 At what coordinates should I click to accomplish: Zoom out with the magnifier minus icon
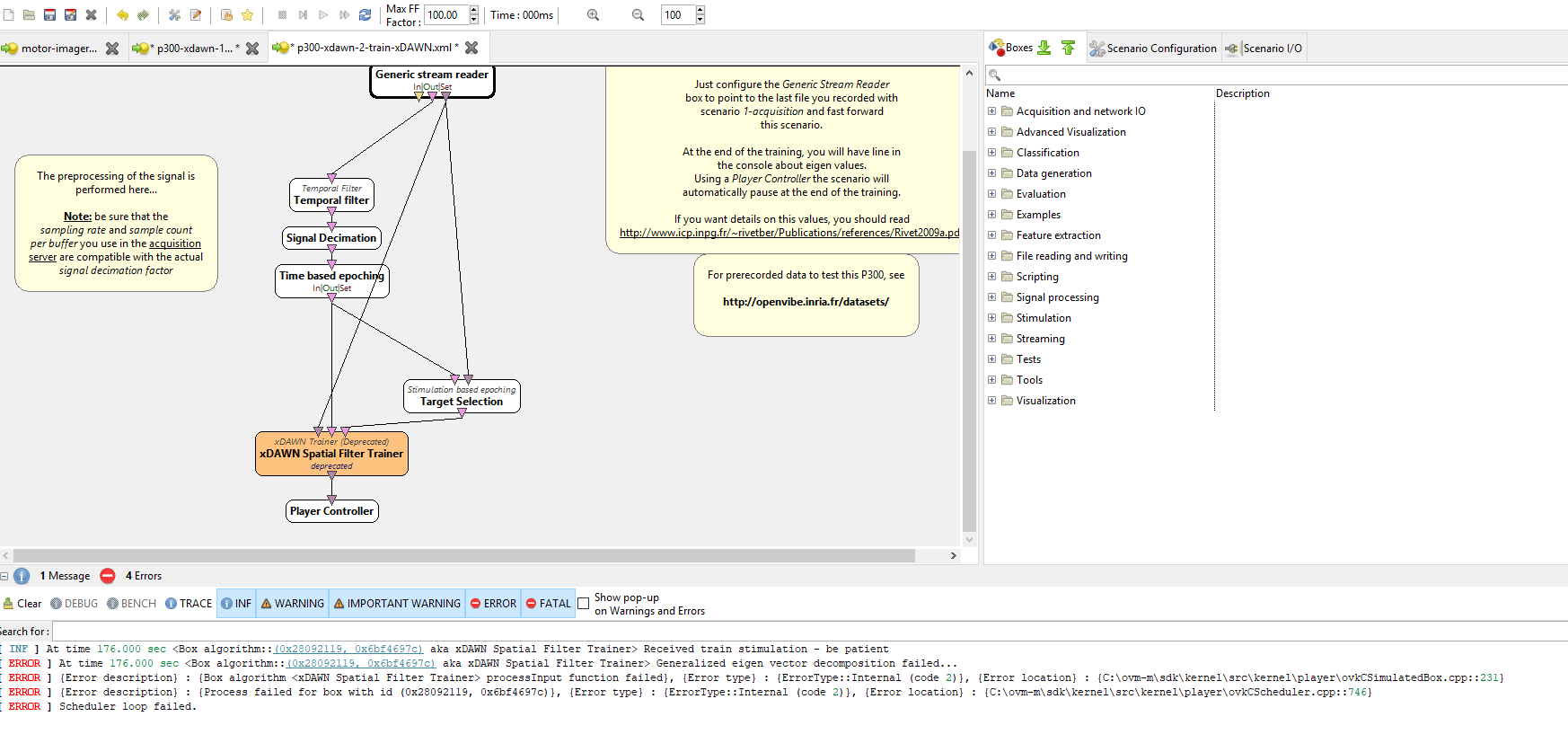click(638, 14)
